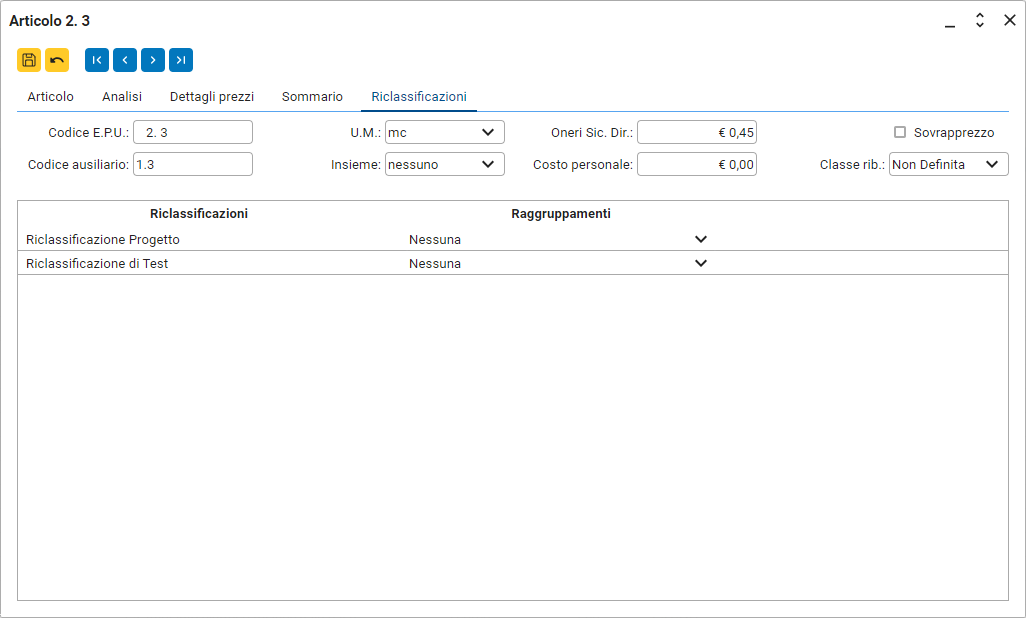Switch to the Articolo tab
Screen dimensions: 1026x618
point(51,97)
